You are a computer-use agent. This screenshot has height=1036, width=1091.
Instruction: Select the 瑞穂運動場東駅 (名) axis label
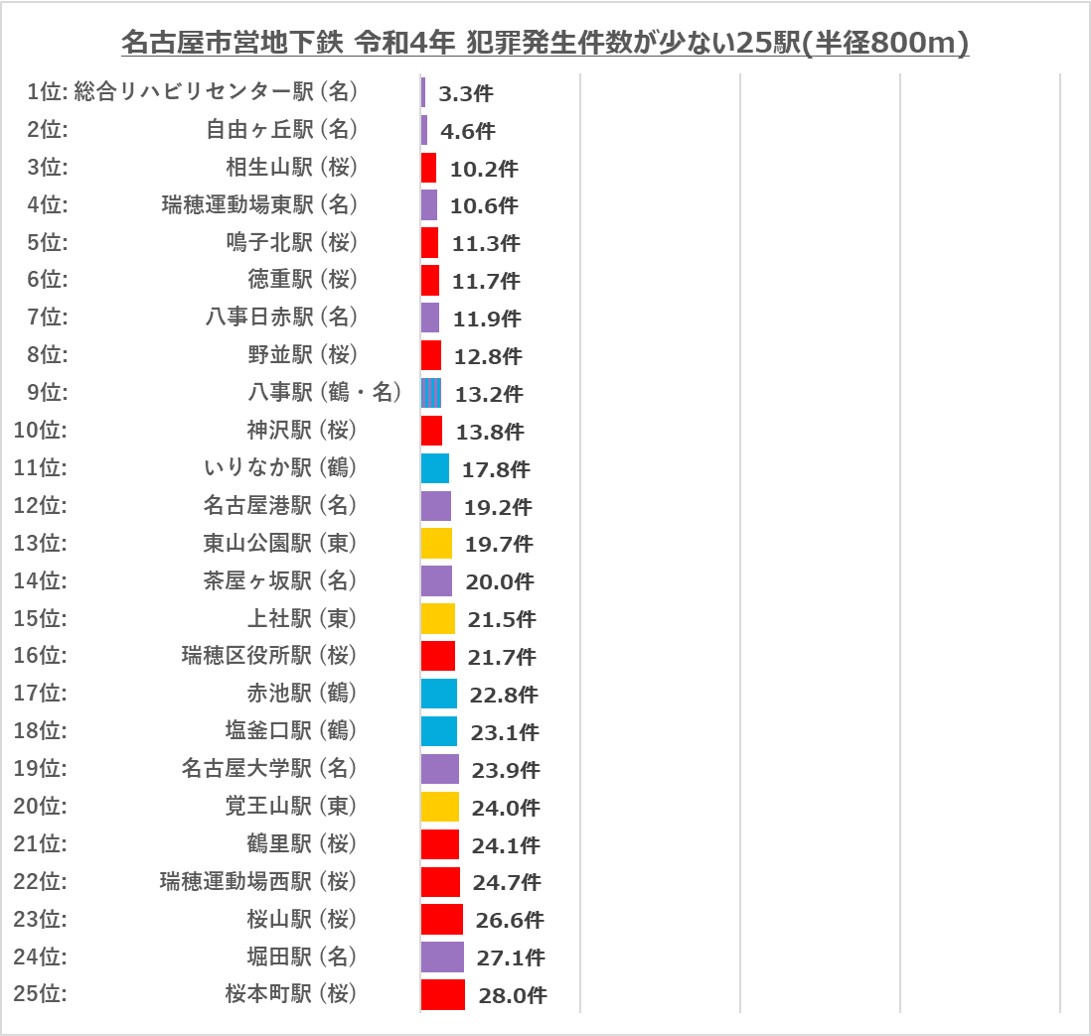(260, 205)
